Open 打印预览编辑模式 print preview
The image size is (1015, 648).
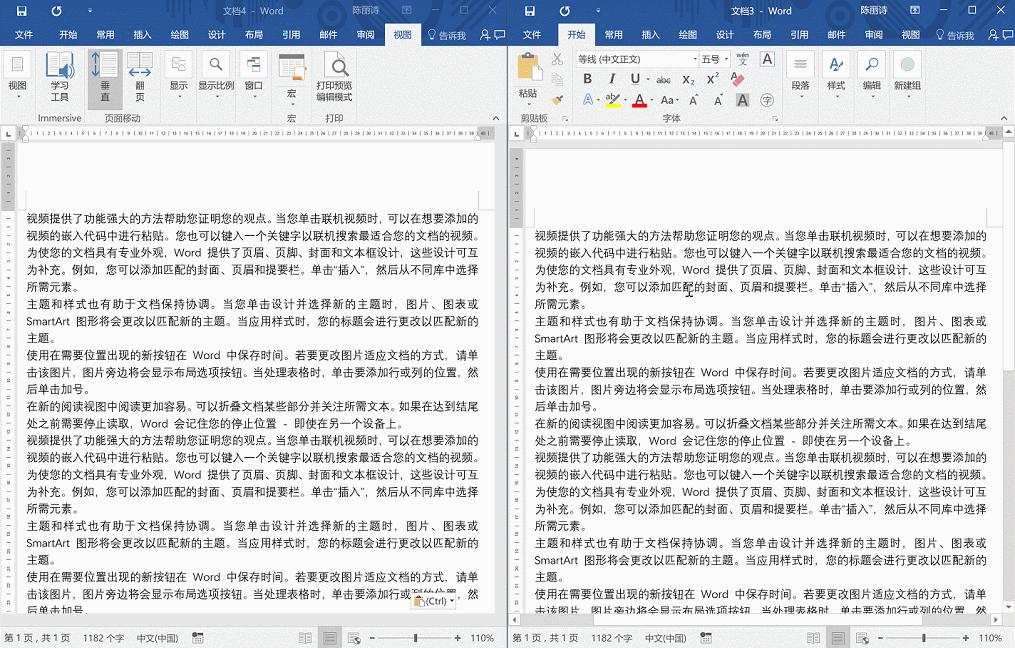(x=334, y=77)
